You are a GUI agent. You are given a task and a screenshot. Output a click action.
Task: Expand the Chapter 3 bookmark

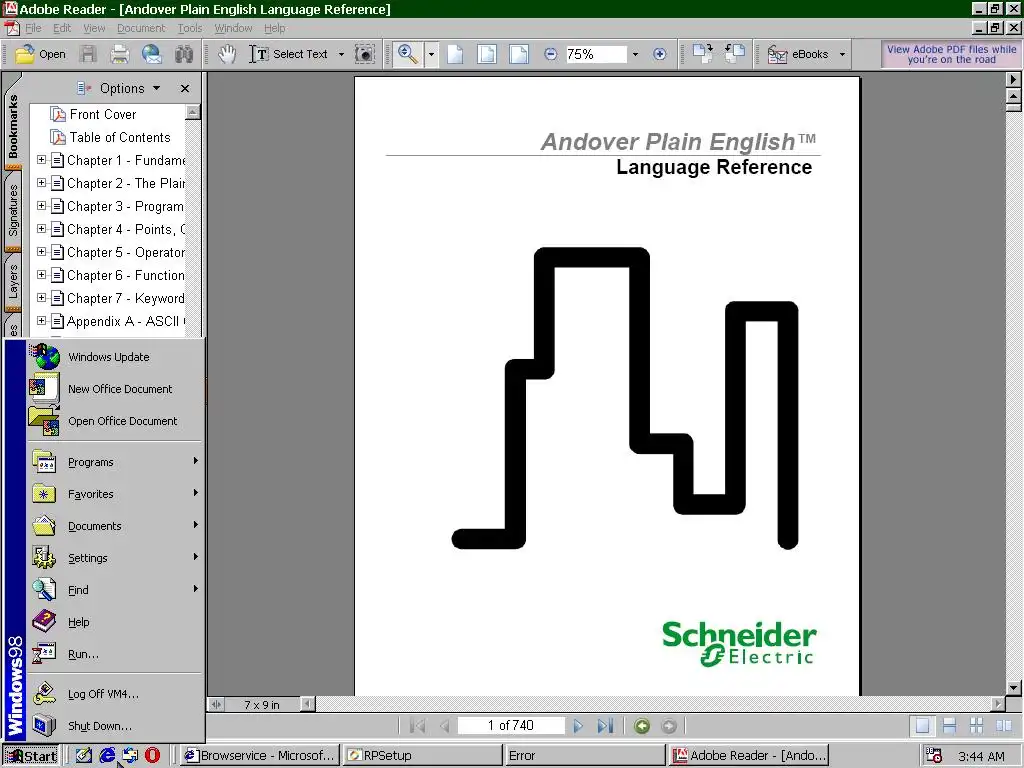[41, 206]
